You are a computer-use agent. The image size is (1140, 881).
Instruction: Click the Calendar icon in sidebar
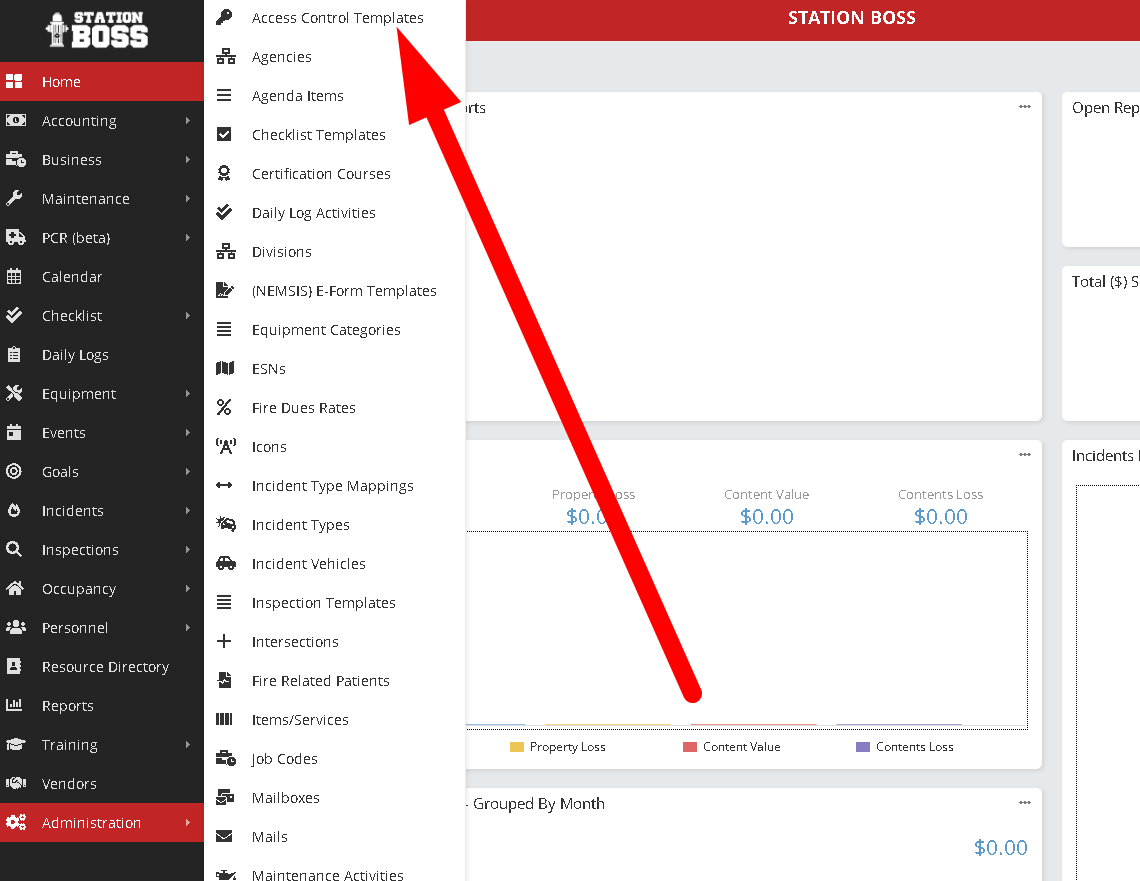tap(15, 277)
